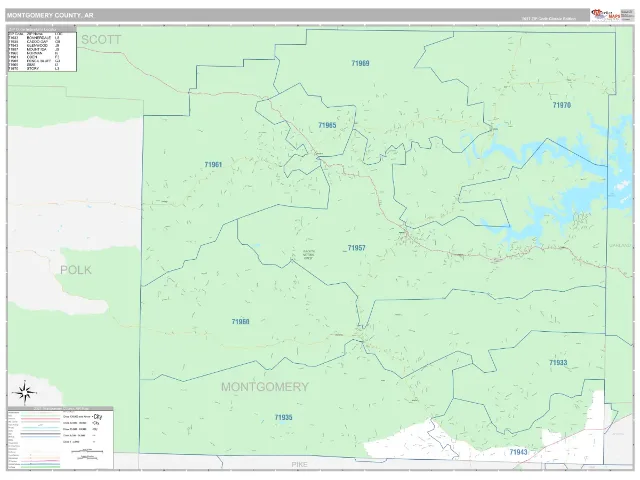Click the red line sample in legend
Viewport: 640px width, 480px height.
coord(40,419)
